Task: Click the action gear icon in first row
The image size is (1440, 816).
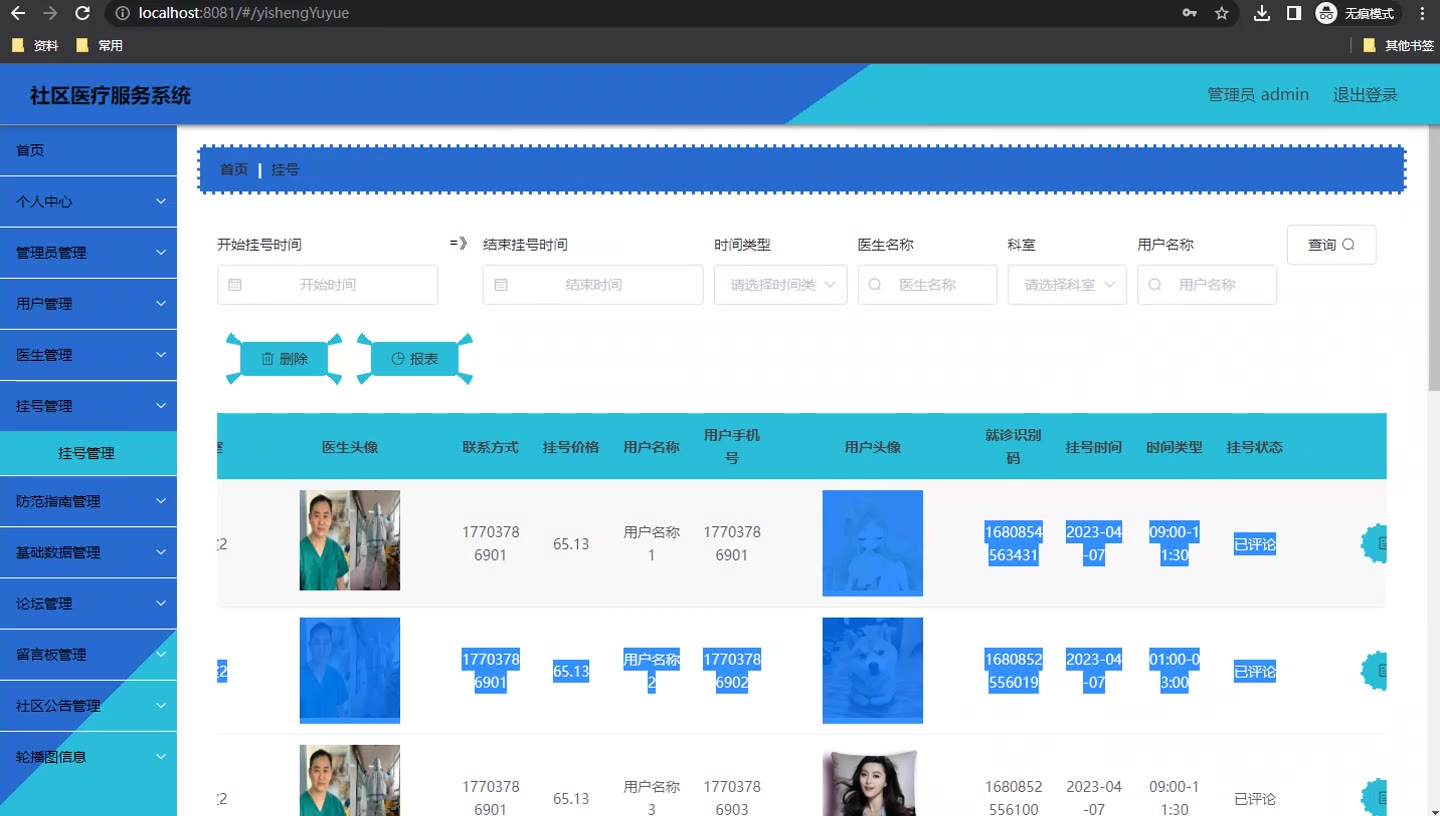Action: 1374,543
